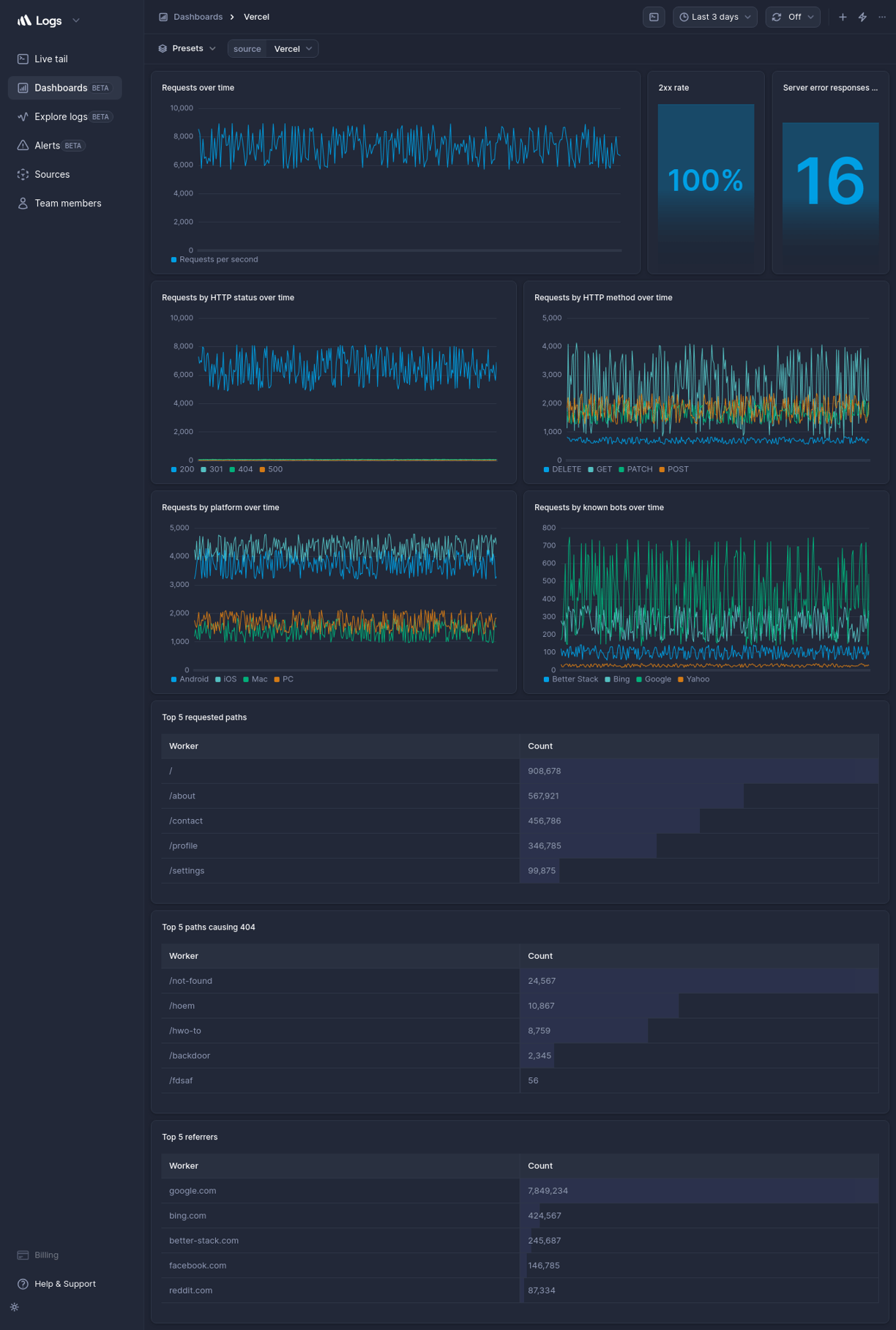Select the better-stack.com referrer row

520,1241
